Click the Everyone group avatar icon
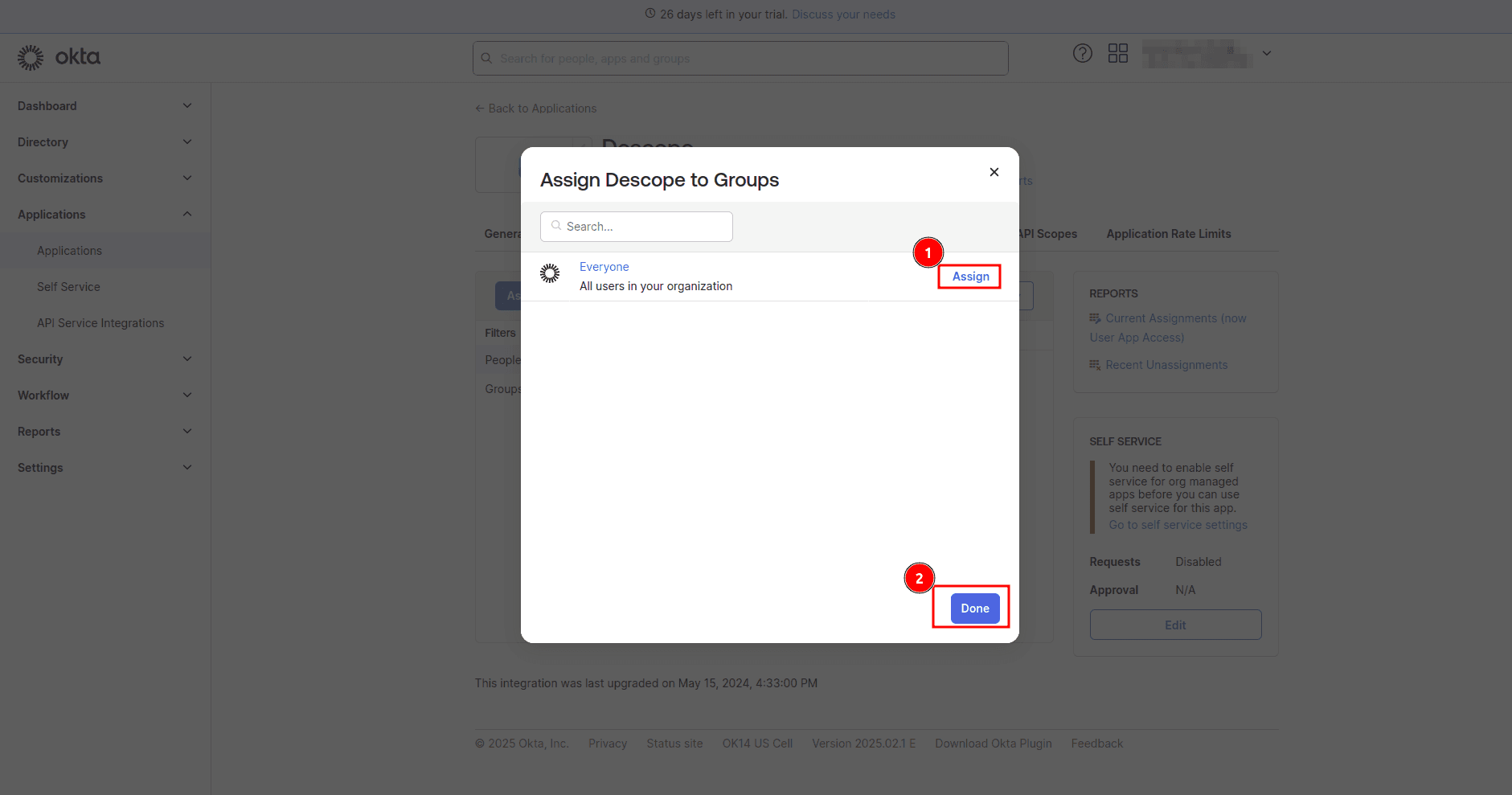Viewport: 1512px width, 795px height. tap(551, 273)
